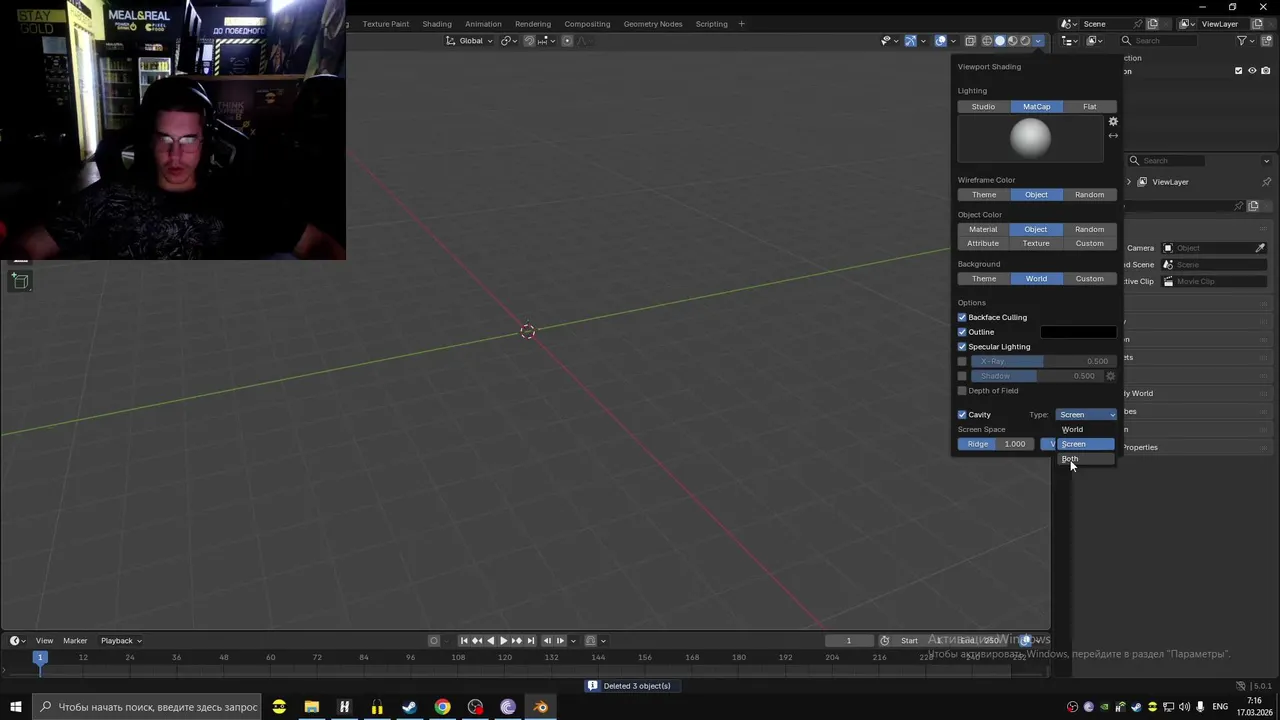Switch to material preview shading icon
This screenshot has height=720, width=1280.
(1012, 41)
